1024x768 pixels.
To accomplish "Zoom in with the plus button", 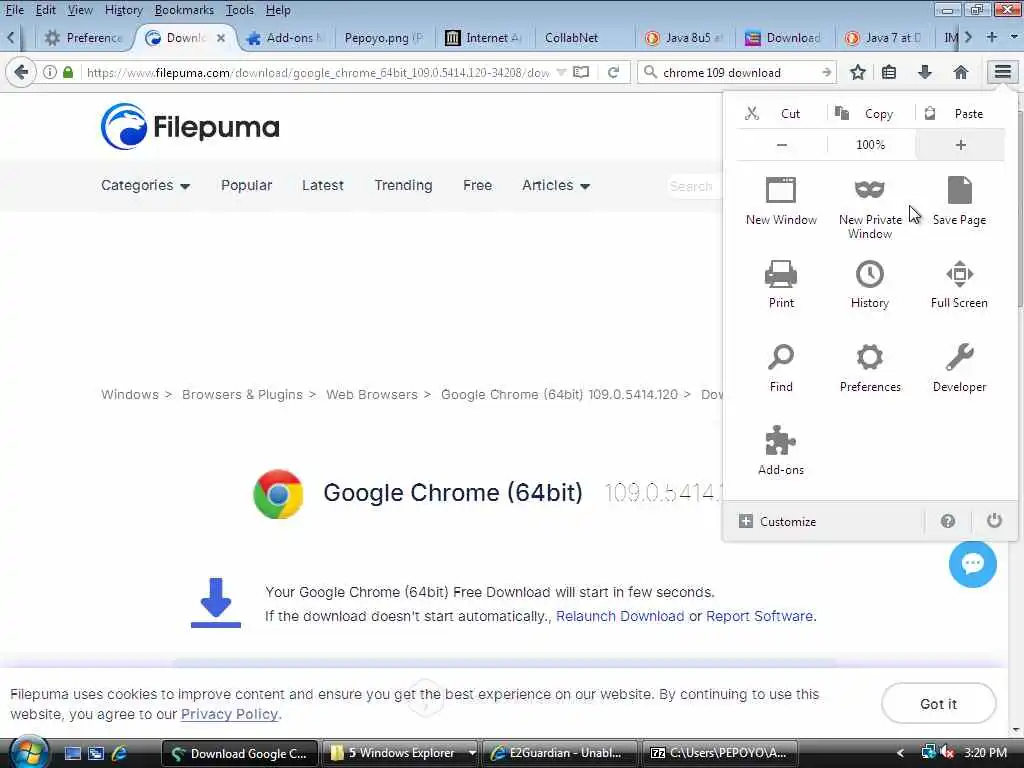I will click(960, 145).
